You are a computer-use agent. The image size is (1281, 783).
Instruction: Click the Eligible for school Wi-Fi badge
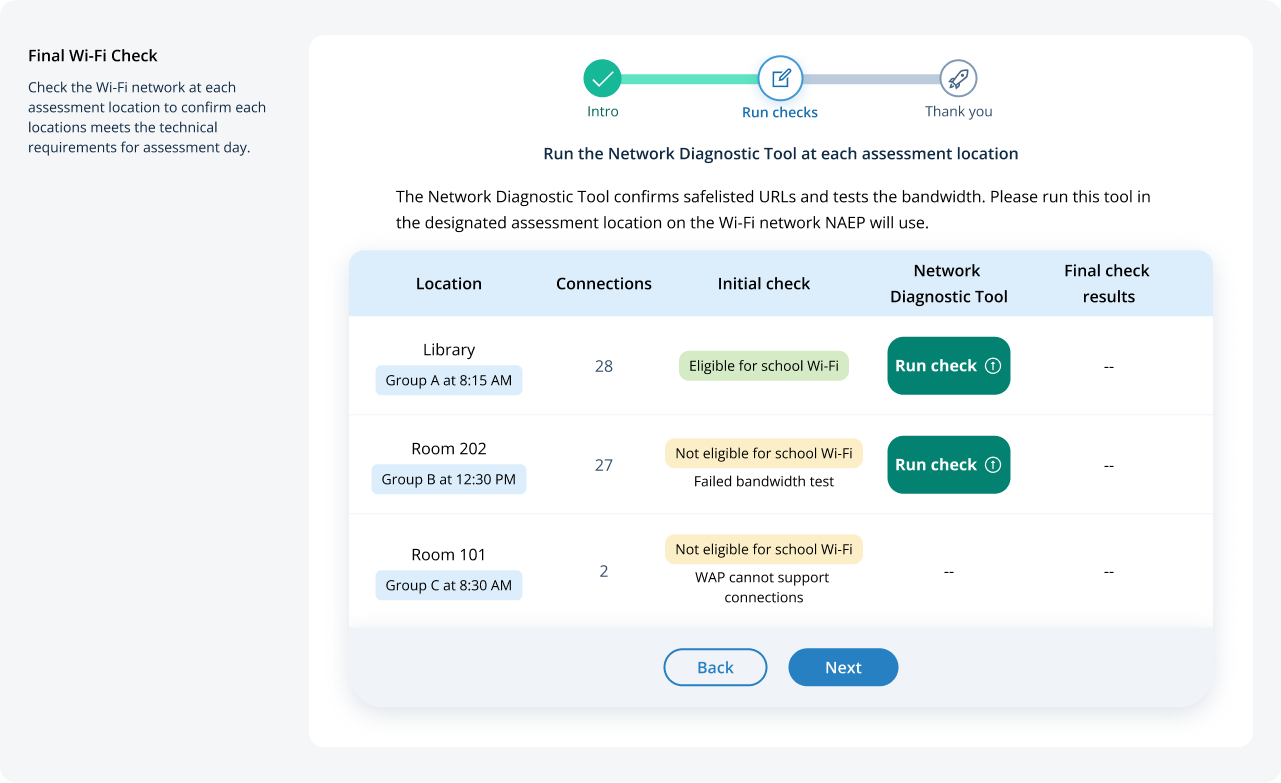click(x=764, y=366)
